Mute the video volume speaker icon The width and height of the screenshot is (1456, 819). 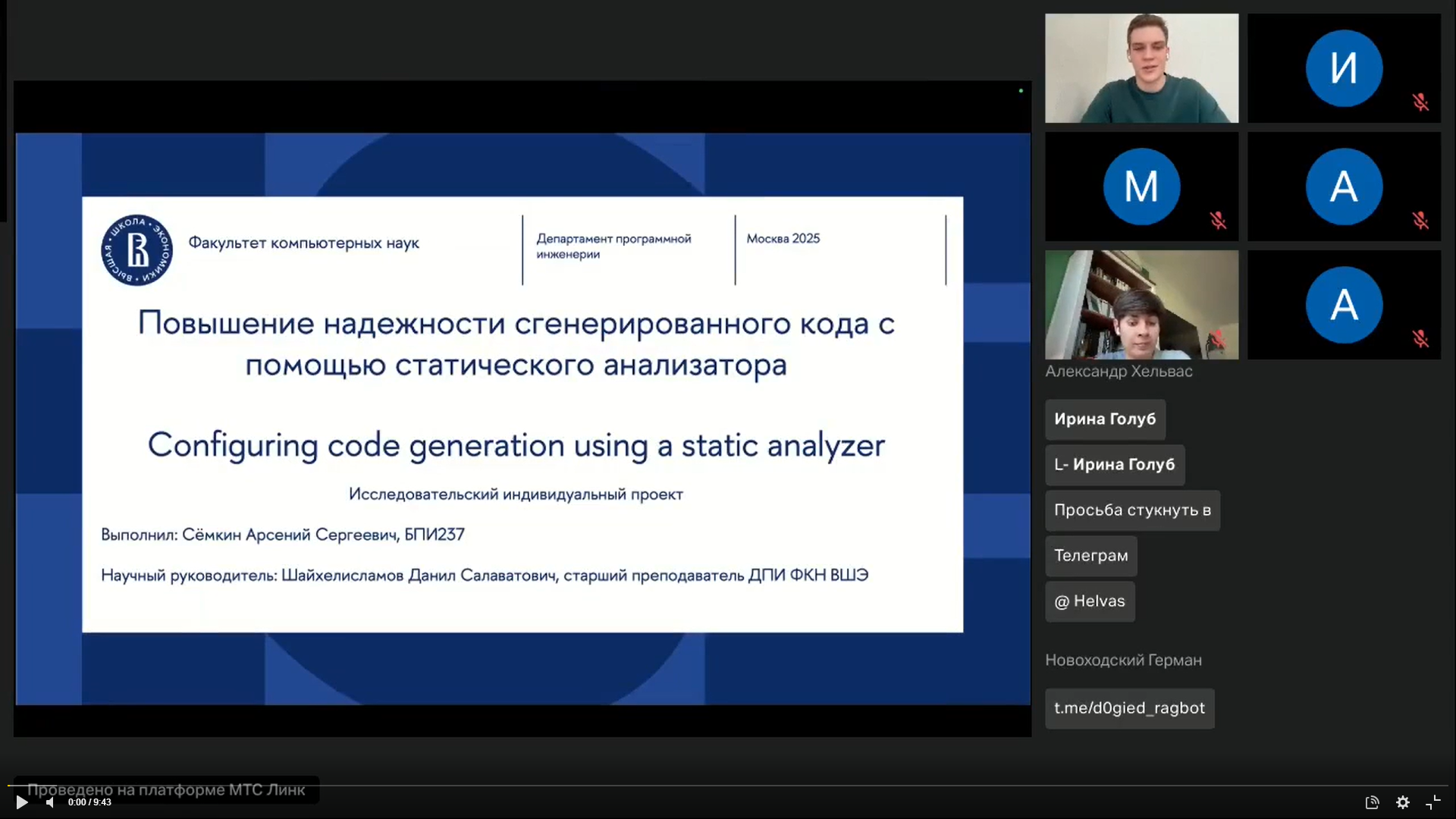tap(50, 802)
